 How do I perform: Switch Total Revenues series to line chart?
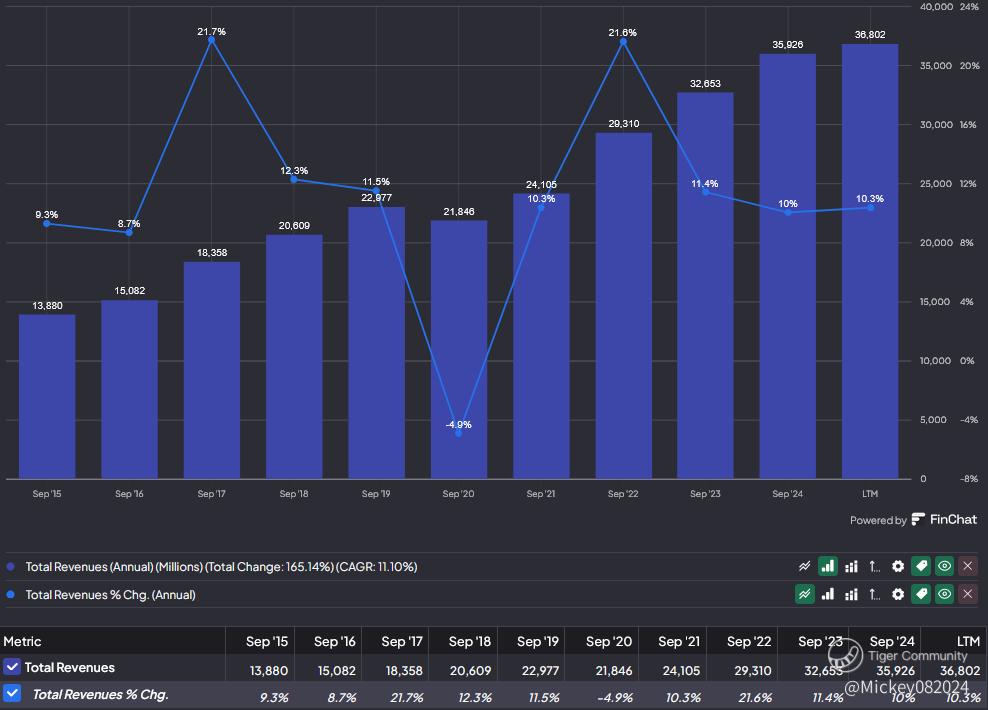point(804,566)
